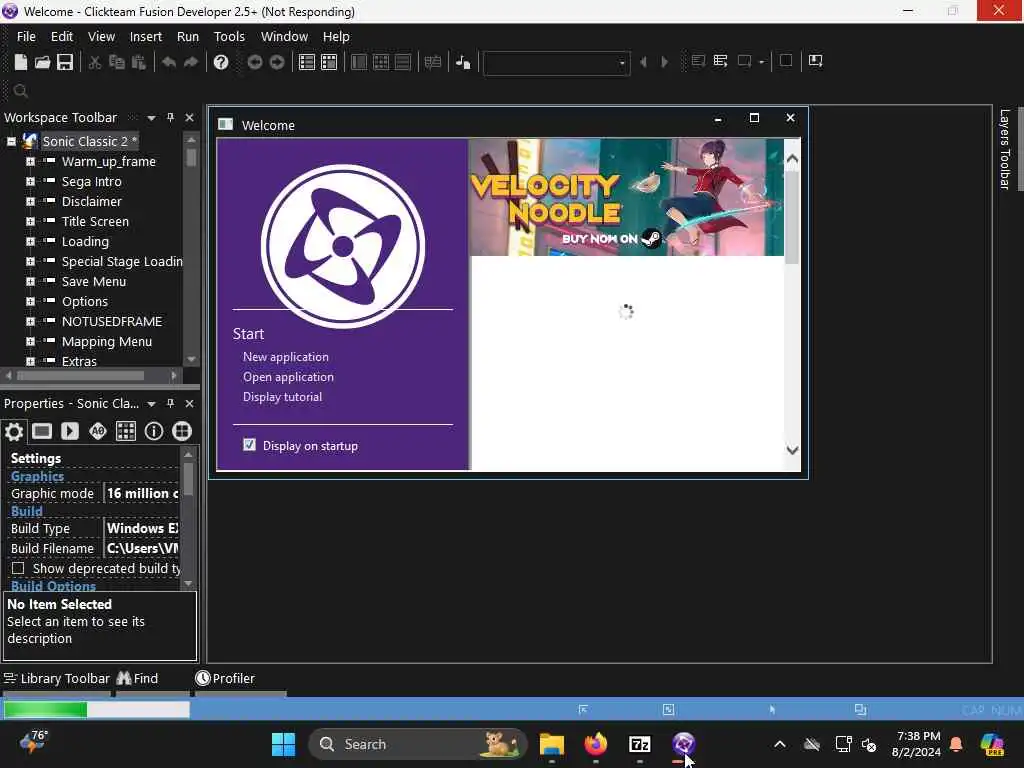Viewport: 1024px width, 768px height.
Task: Open Values tab icon in Properties
Action: (98, 431)
